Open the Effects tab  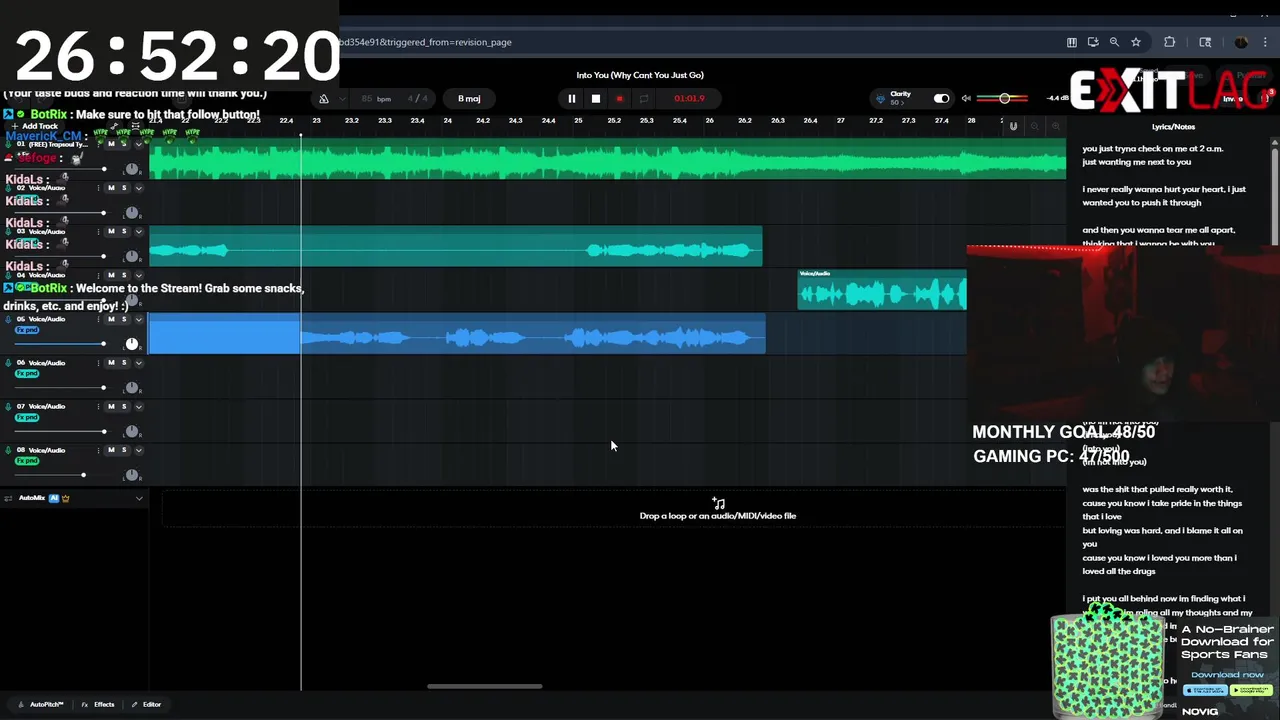point(98,704)
